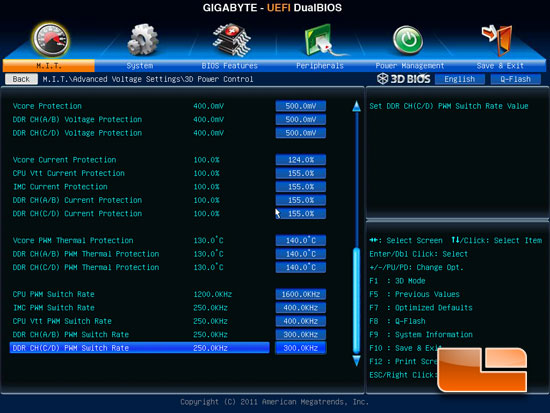Image resolution: width=550 pixels, height=413 pixels.
Task: Click F1 3D Mode help line
Action: pos(397,281)
